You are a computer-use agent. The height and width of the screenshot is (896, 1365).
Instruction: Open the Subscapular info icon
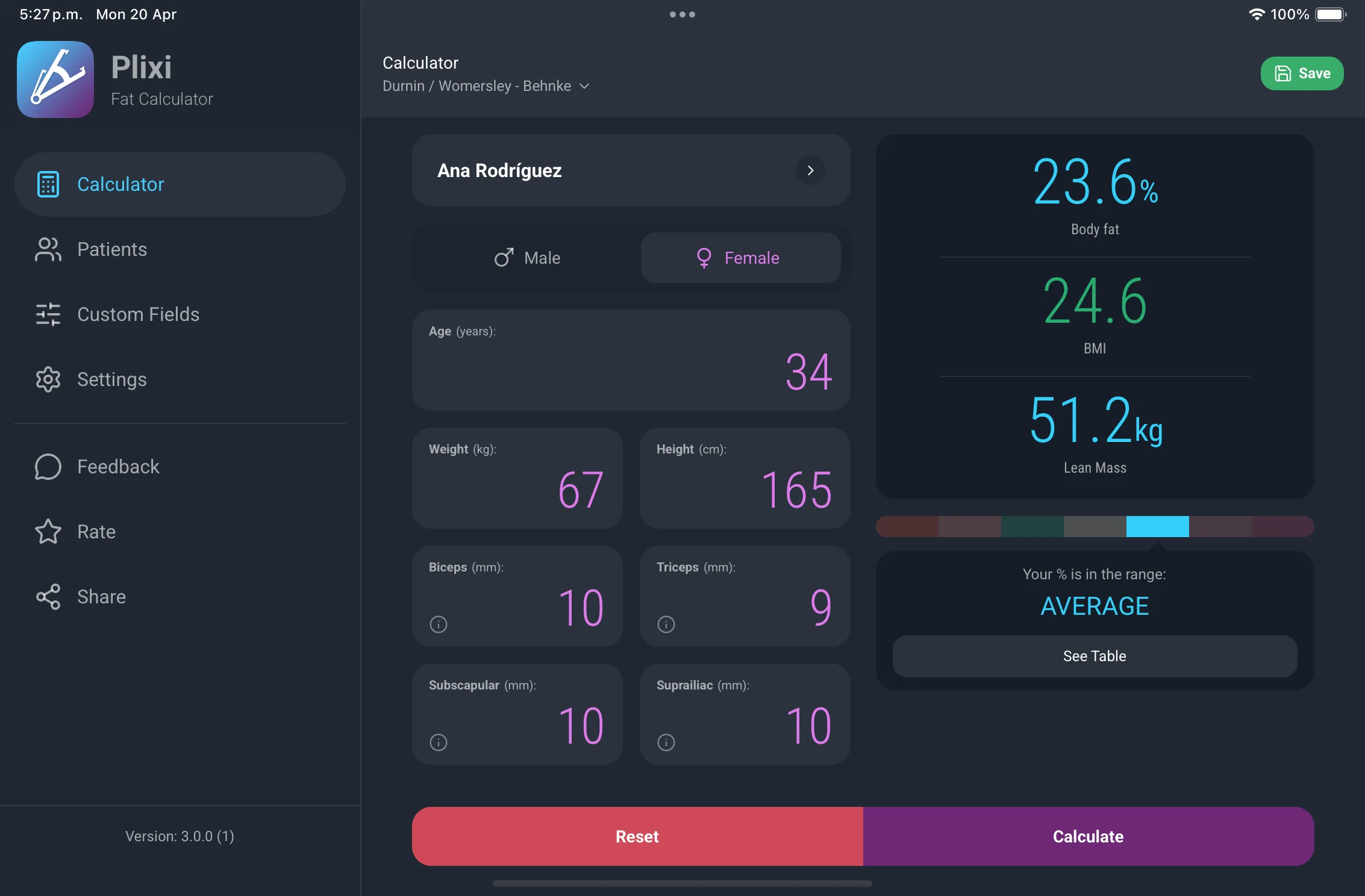click(x=439, y=742)
